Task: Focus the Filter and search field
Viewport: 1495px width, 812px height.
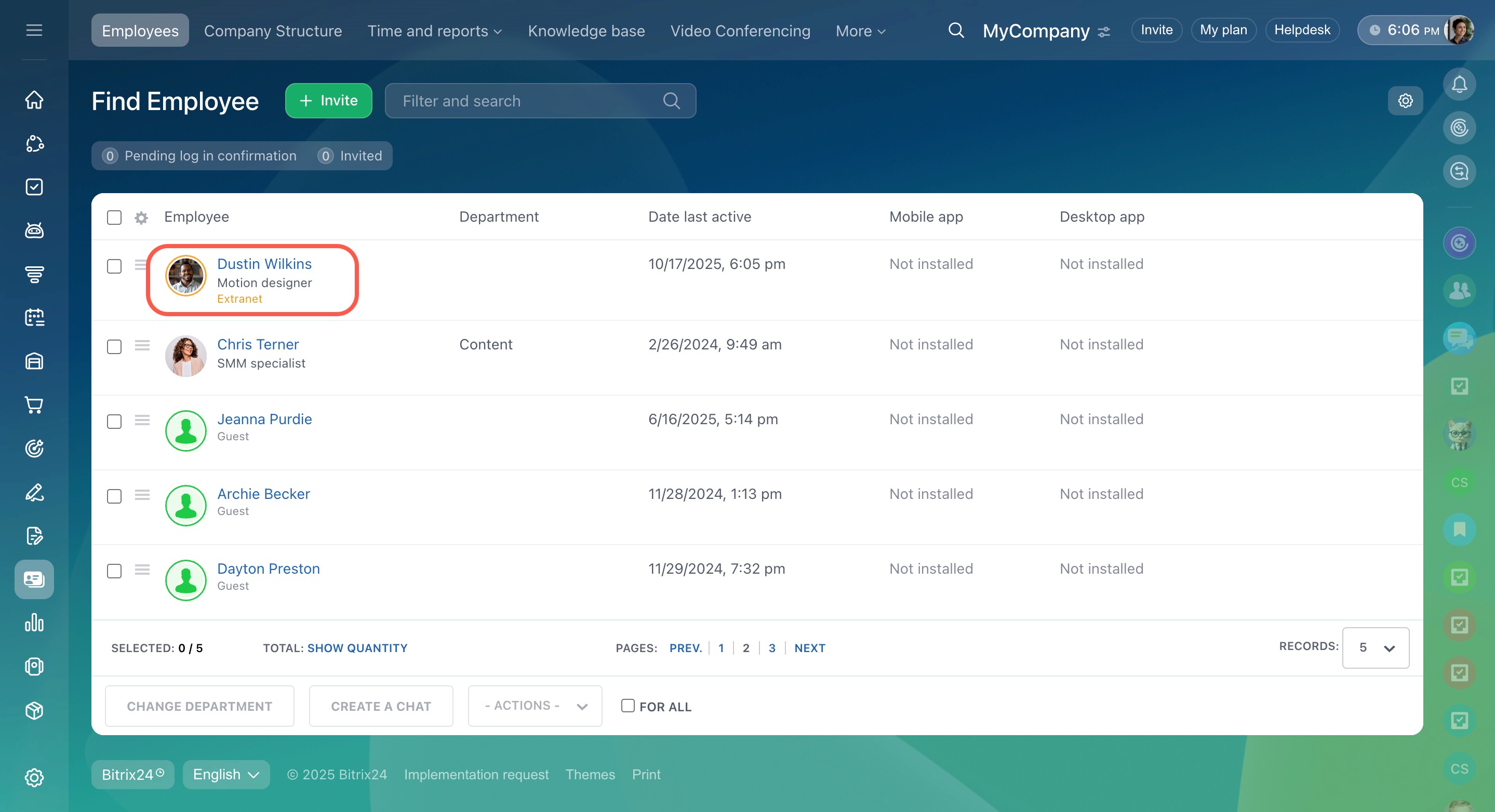Action: (x=528, y=101)
